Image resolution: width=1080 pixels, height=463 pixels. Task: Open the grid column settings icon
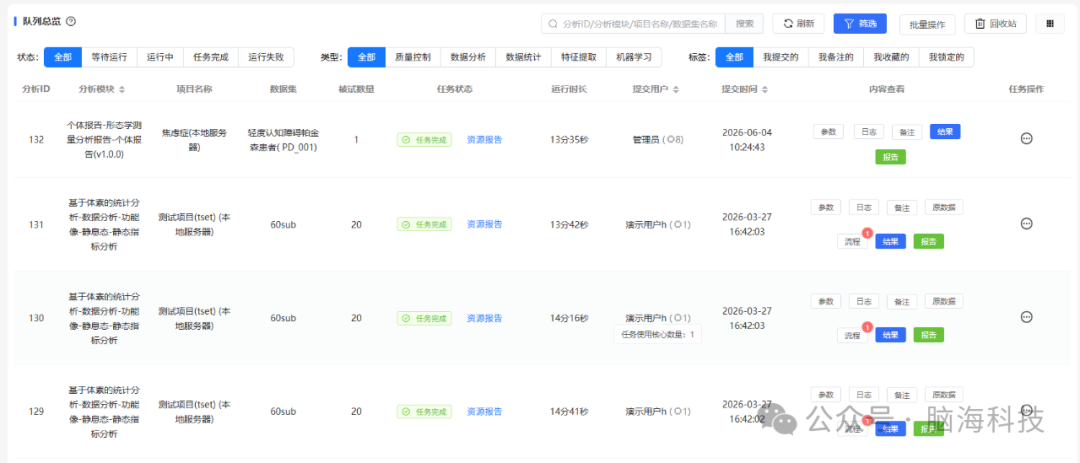click(1050, 23)
